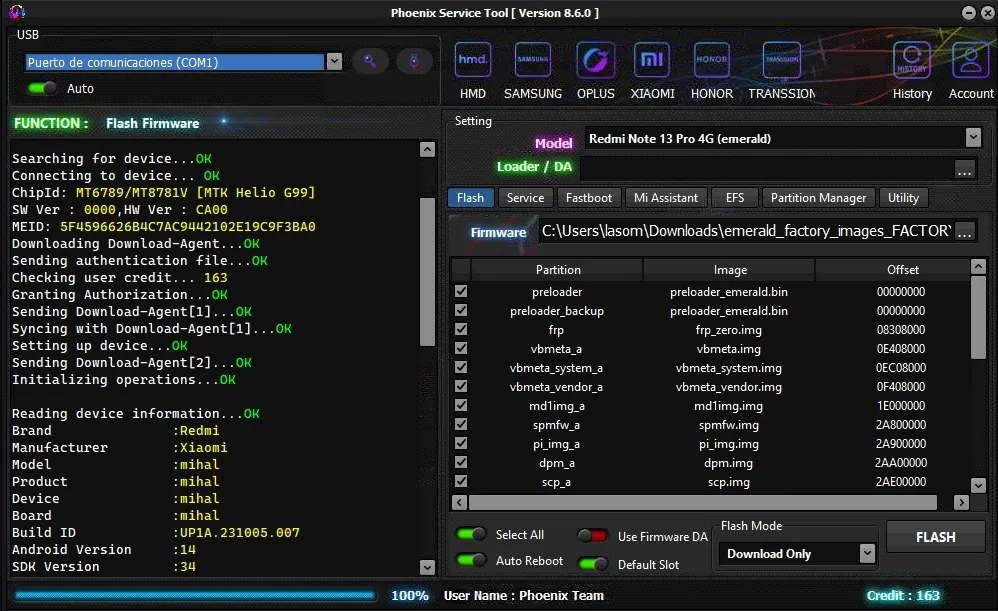Open the SAMSUNG brand icon
Viewport: 998px width, 611px height.
[533, 60]
